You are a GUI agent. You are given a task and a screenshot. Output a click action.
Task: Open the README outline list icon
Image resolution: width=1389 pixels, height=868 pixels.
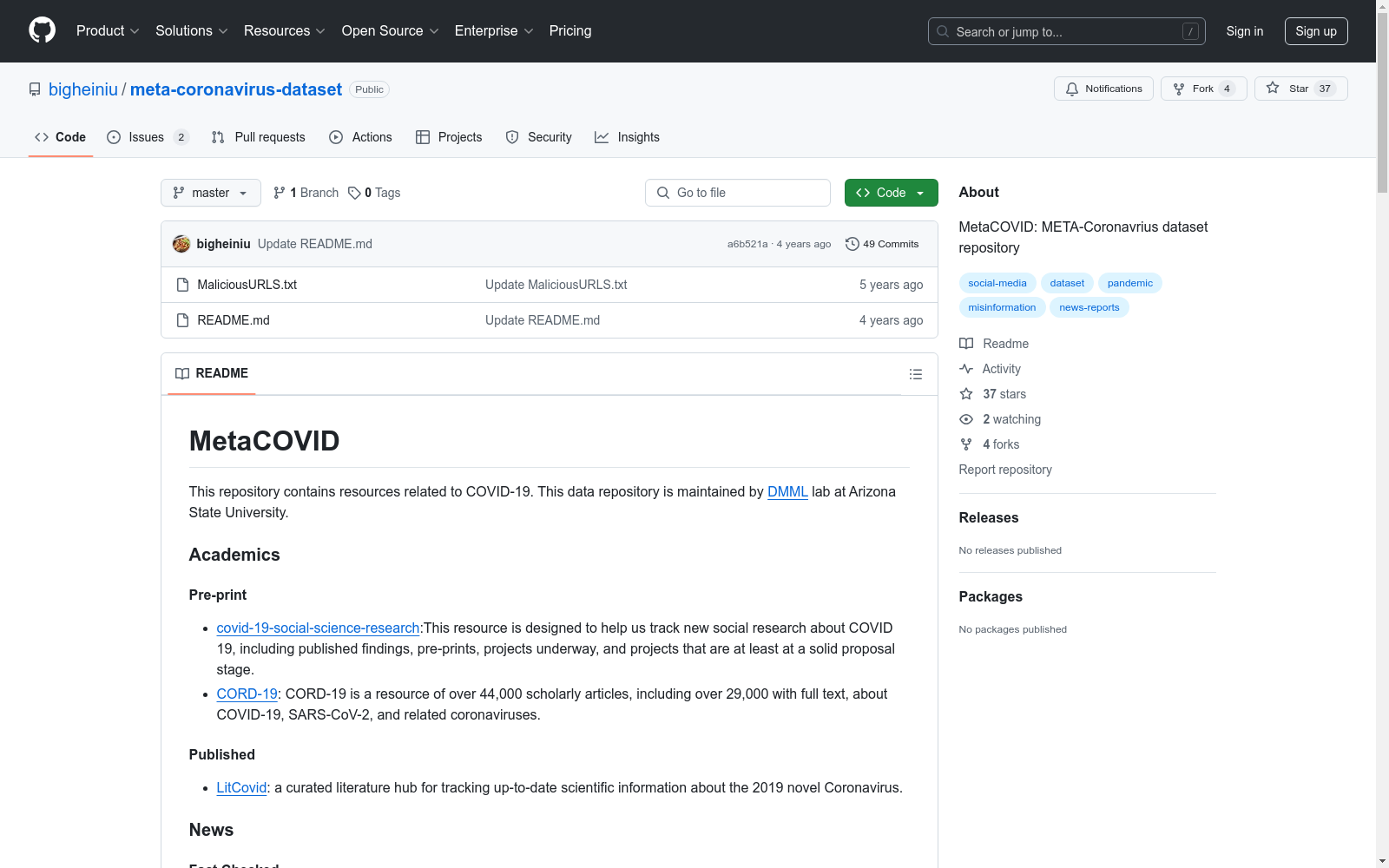coord(915,374)
